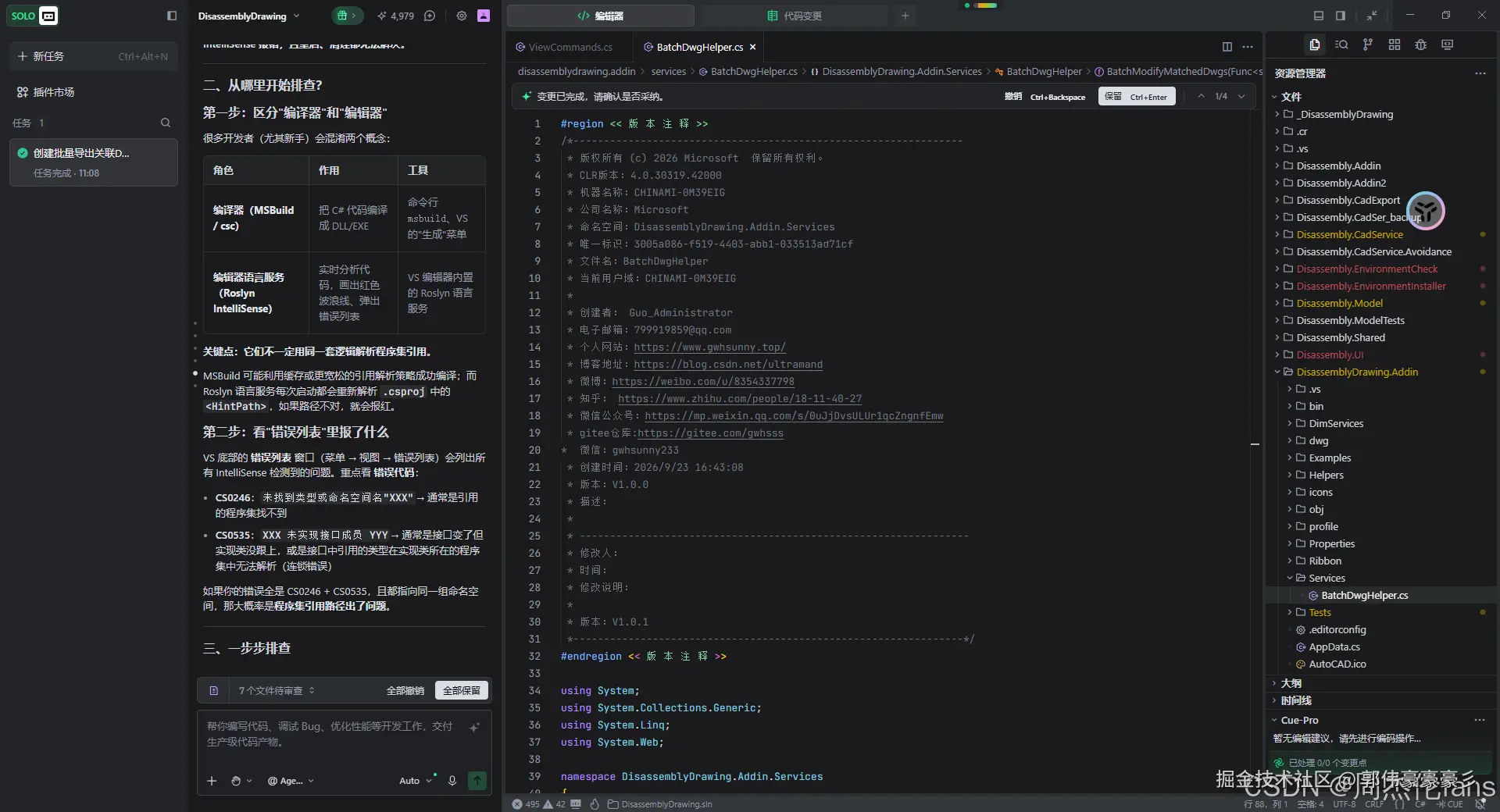Open the extensions grid icon panel

point(1394,45)
